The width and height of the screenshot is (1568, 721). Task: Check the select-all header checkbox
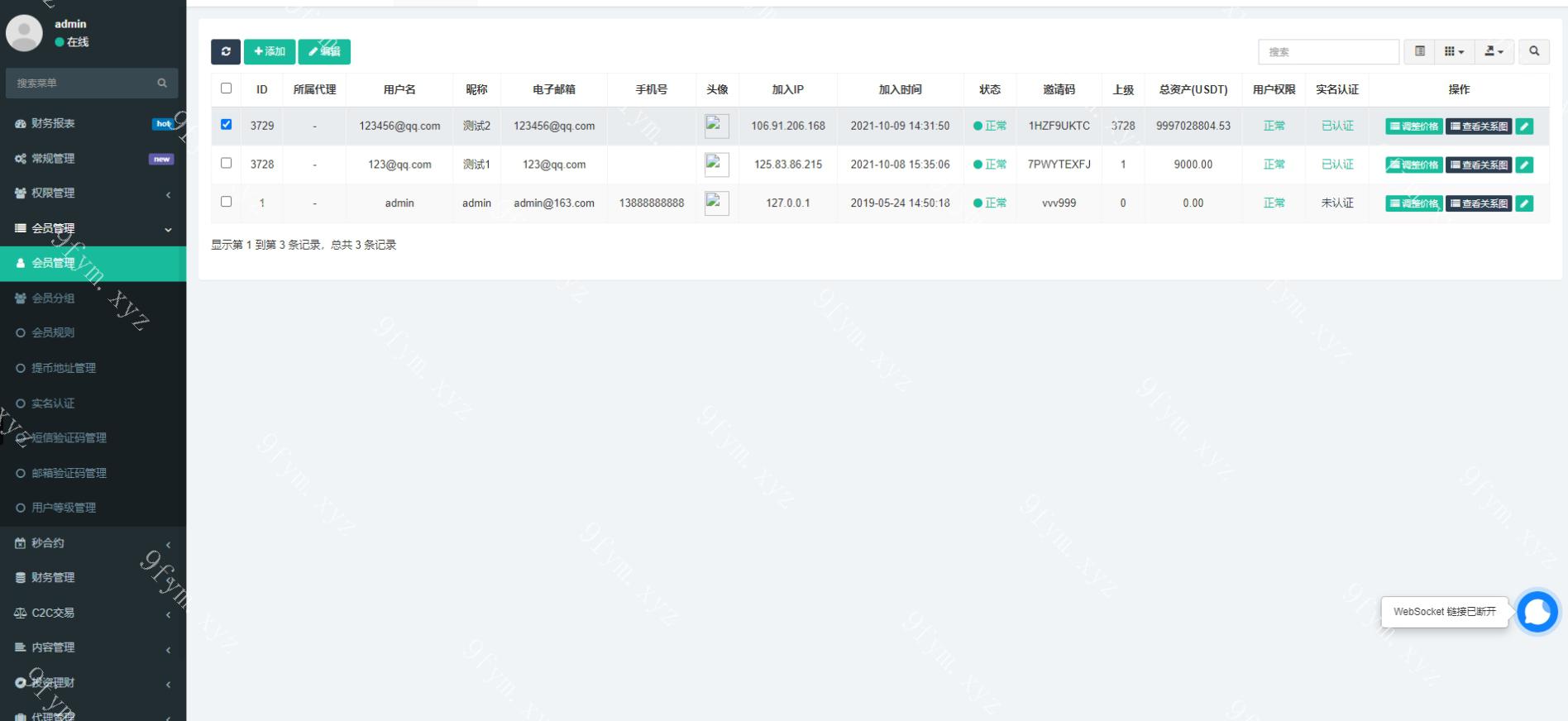click(226, 88)
